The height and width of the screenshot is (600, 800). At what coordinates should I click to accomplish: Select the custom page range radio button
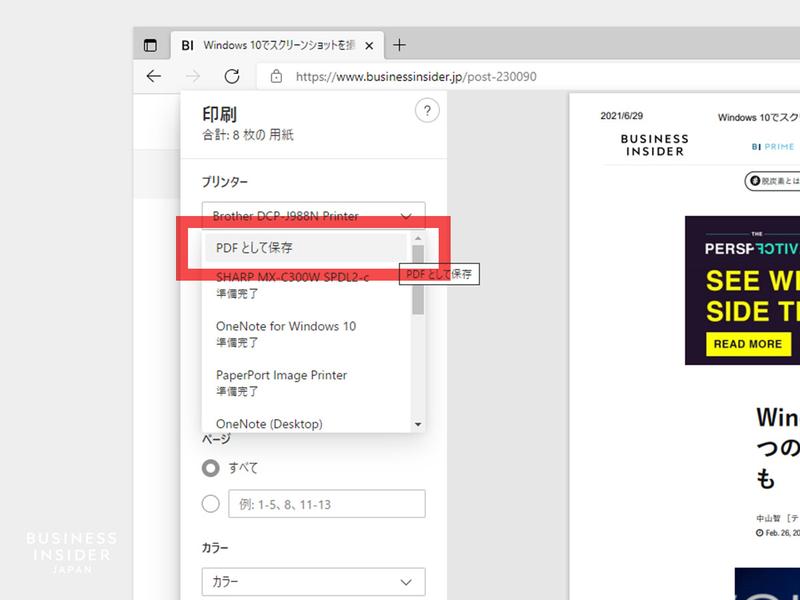tap(210, 503)
